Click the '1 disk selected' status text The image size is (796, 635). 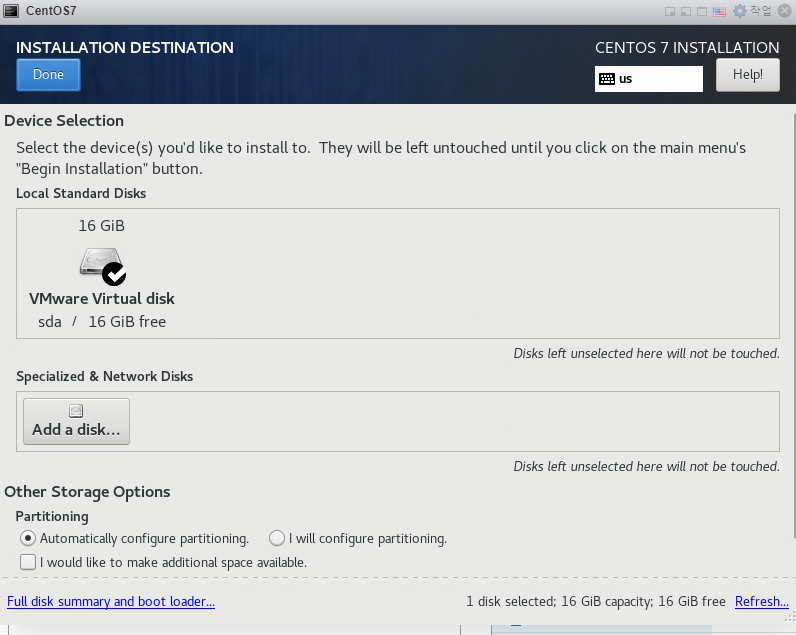[511, 601]
